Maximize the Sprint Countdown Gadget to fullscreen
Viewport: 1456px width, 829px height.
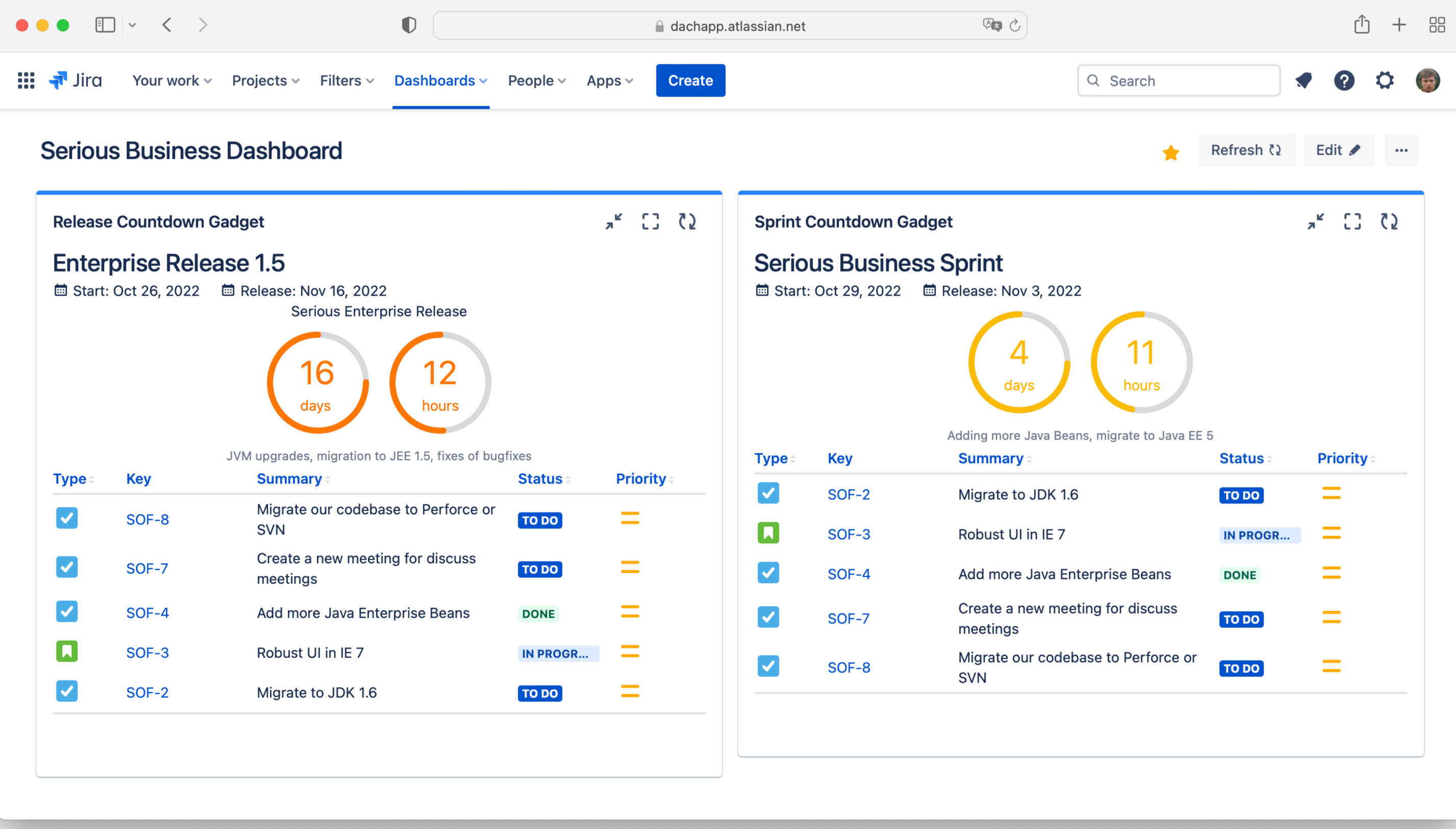point(1352,222)
